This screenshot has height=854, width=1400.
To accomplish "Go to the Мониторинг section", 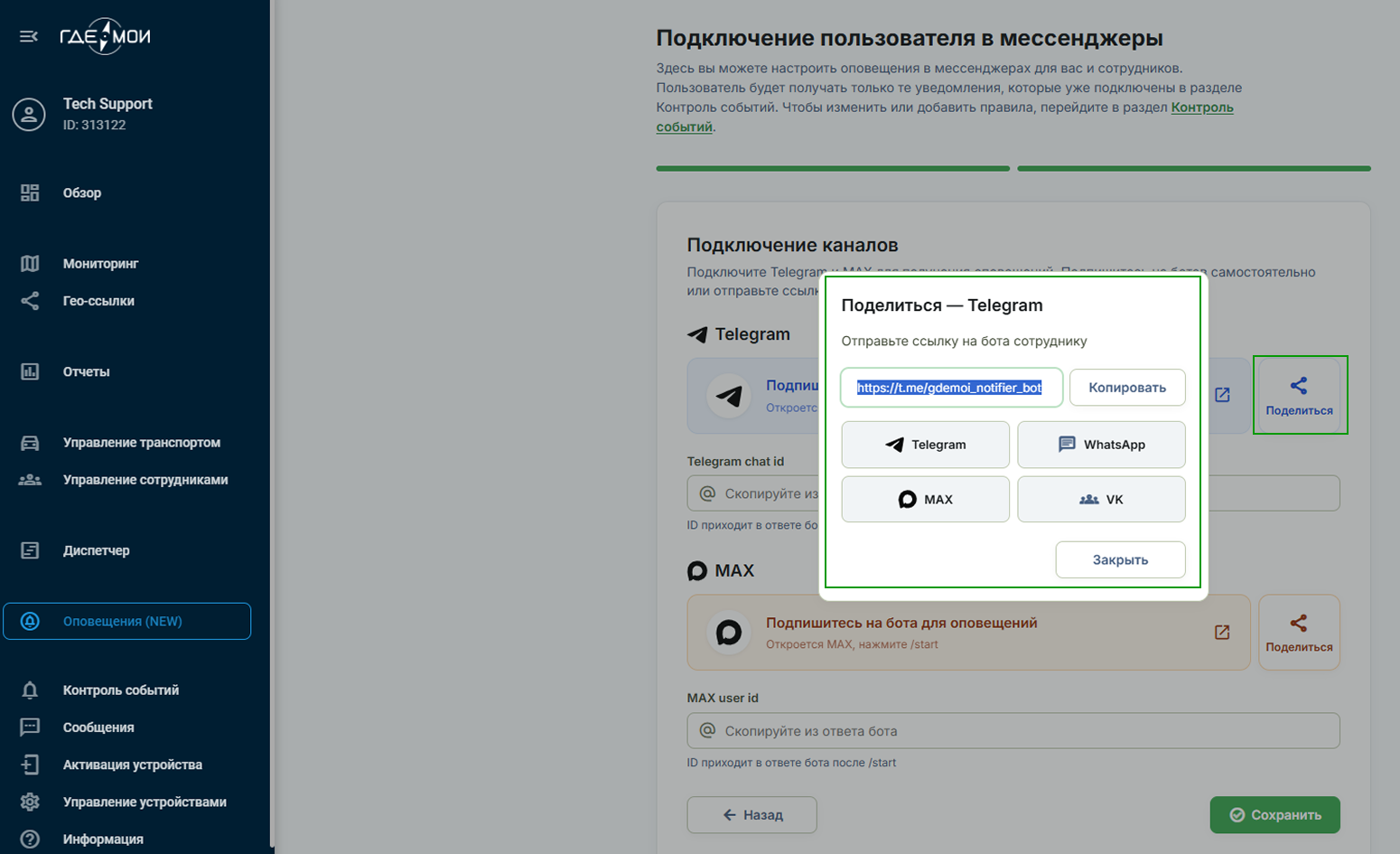I will (100, 263).
